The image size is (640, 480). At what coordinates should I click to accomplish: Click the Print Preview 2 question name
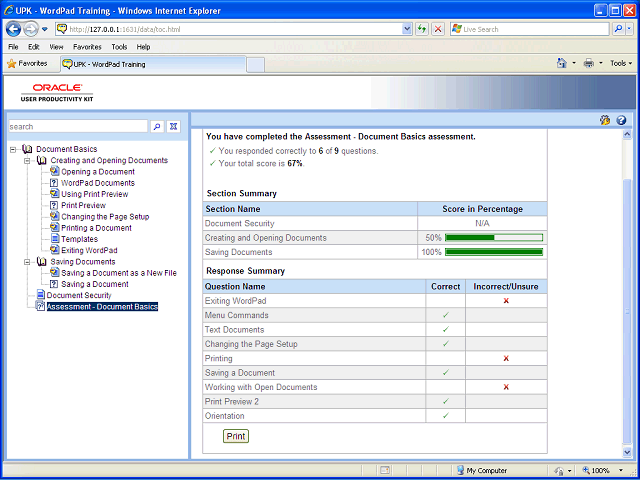(232, 402)
